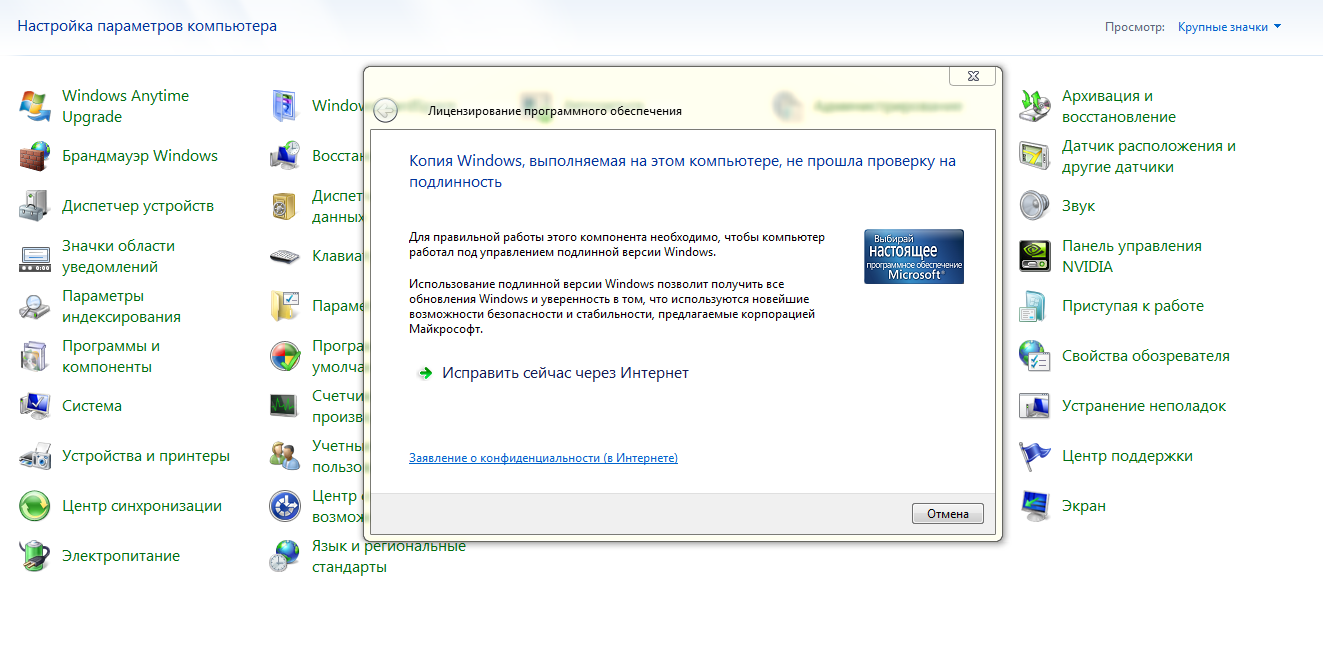1323x646 pixels.
Task: Click the back arrow in the dialog
Action: coord(386,111)
